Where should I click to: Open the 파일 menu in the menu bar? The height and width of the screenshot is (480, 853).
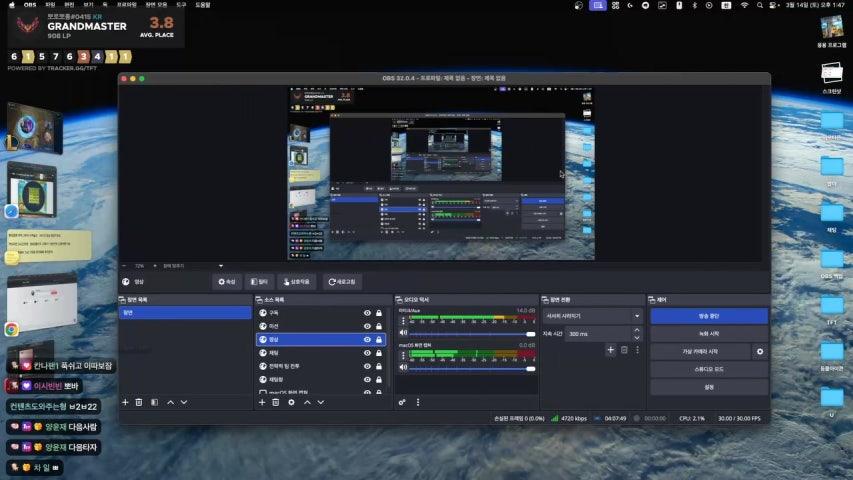(50, 5)
